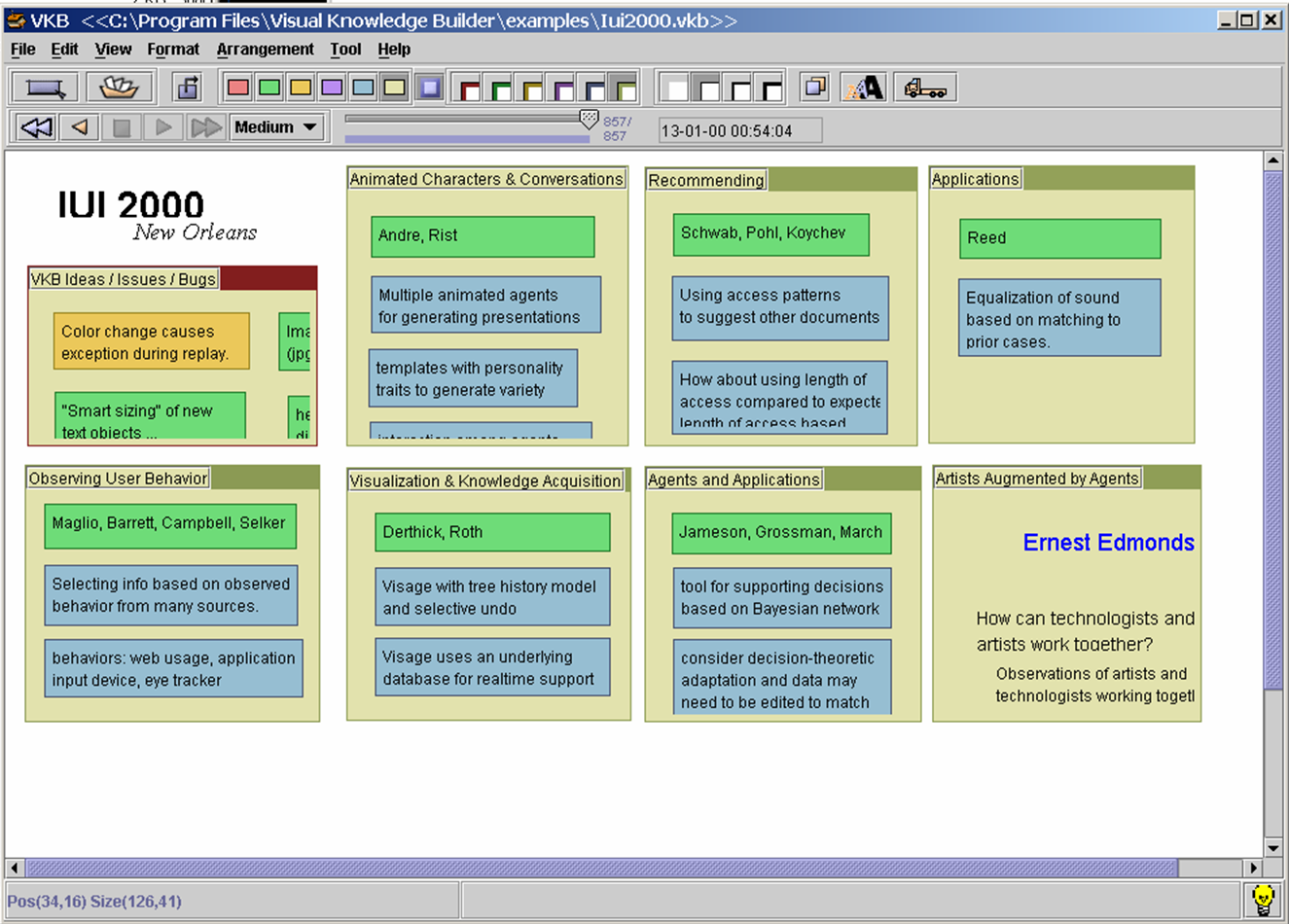The height and width of the screenshot is (924, 1289).
Task: Select the 'Artists Augmented by Agents' title
Action: click(x=1037, y=479)
